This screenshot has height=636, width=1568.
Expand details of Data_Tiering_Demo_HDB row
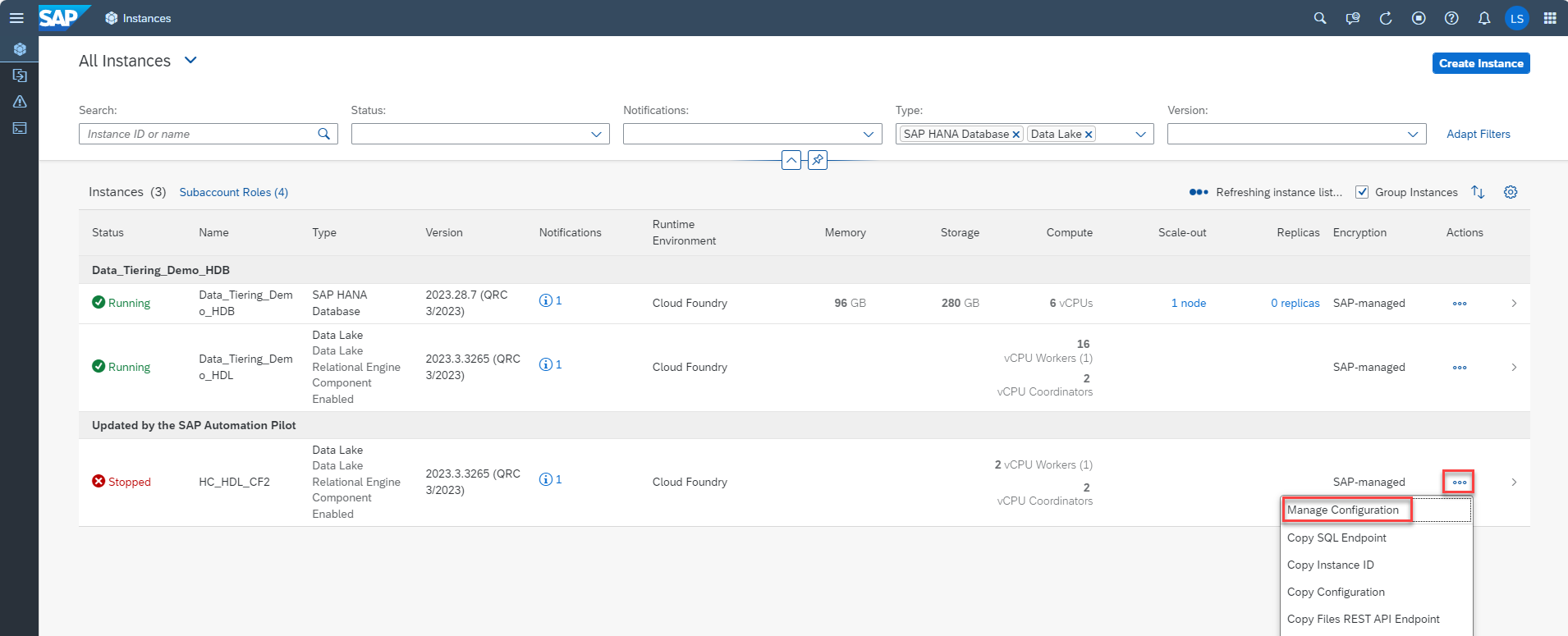[1514, 304]
